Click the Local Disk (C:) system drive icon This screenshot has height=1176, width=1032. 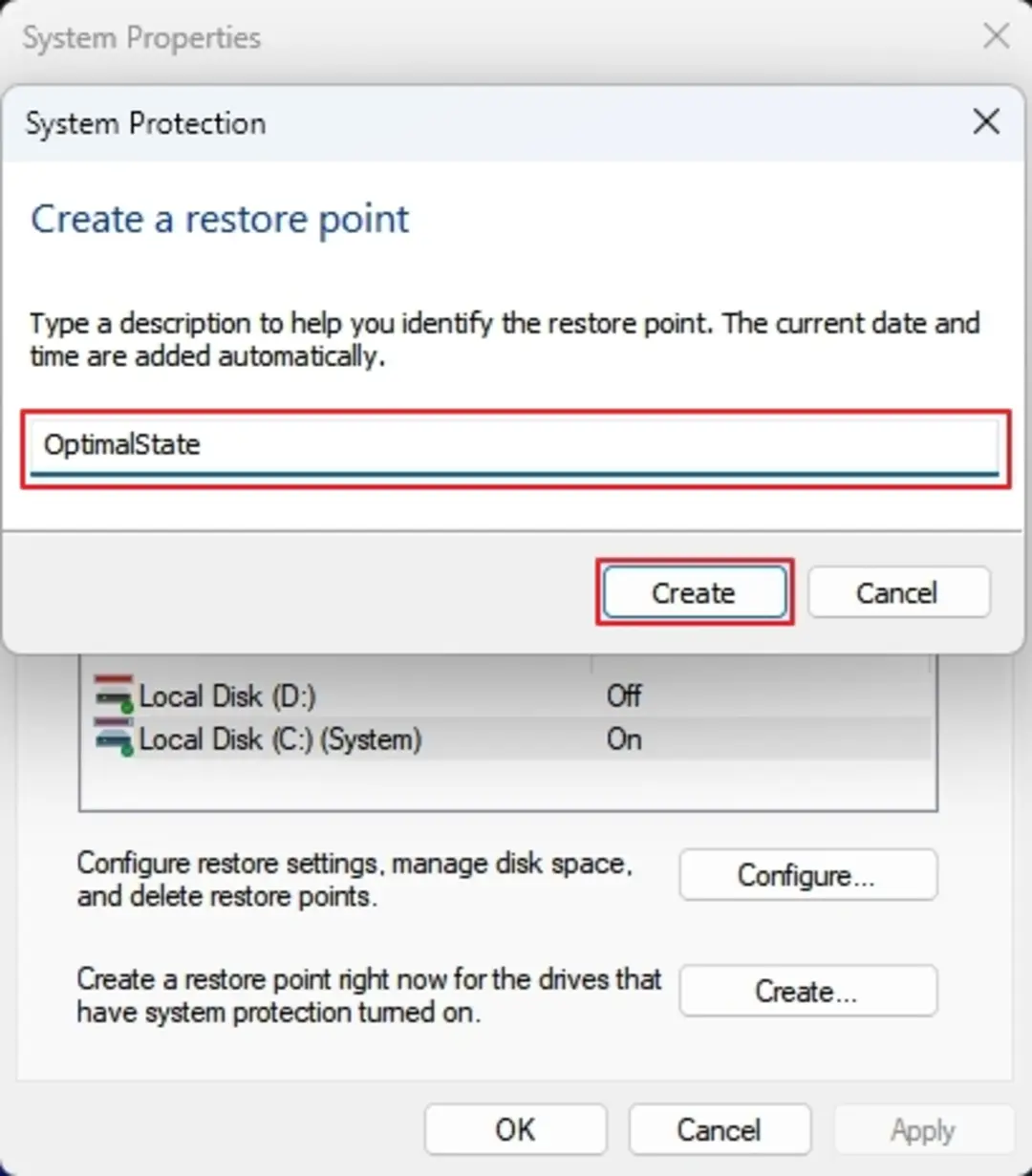(x=114, y=738)
